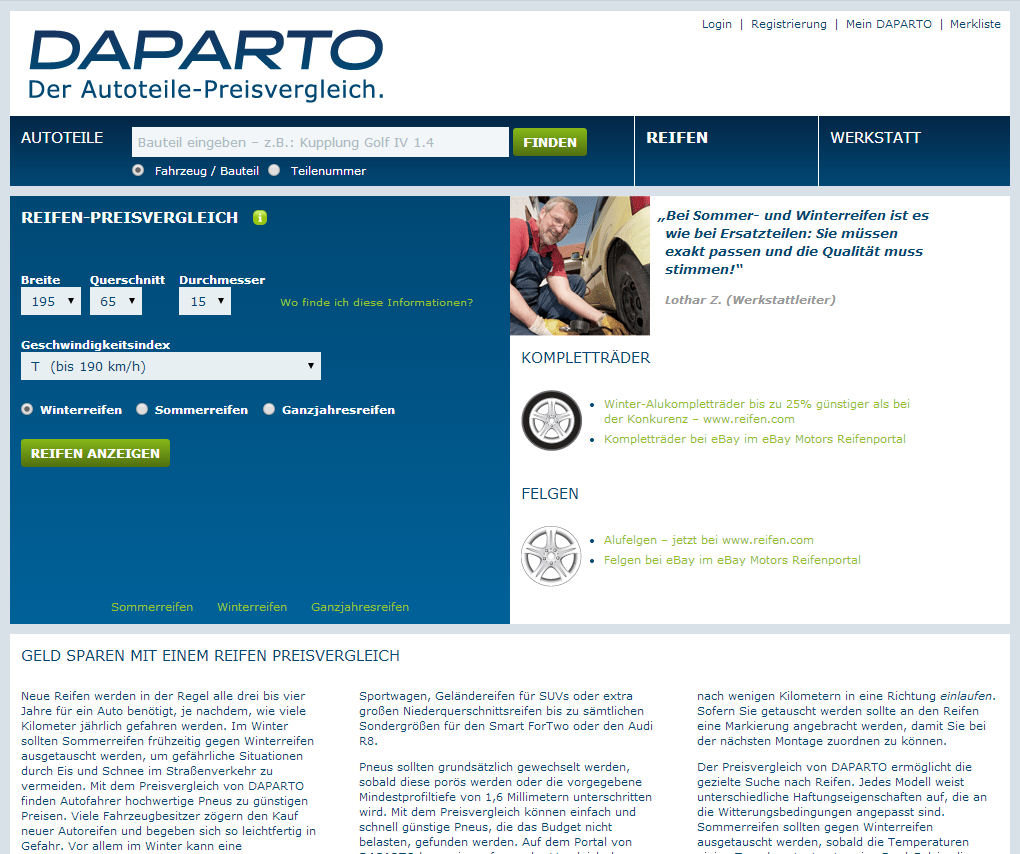The height and width of the screenshot is (854, 1020).
Task: Click the Kompletträder wheel image
Action: (x=551, y=420)
